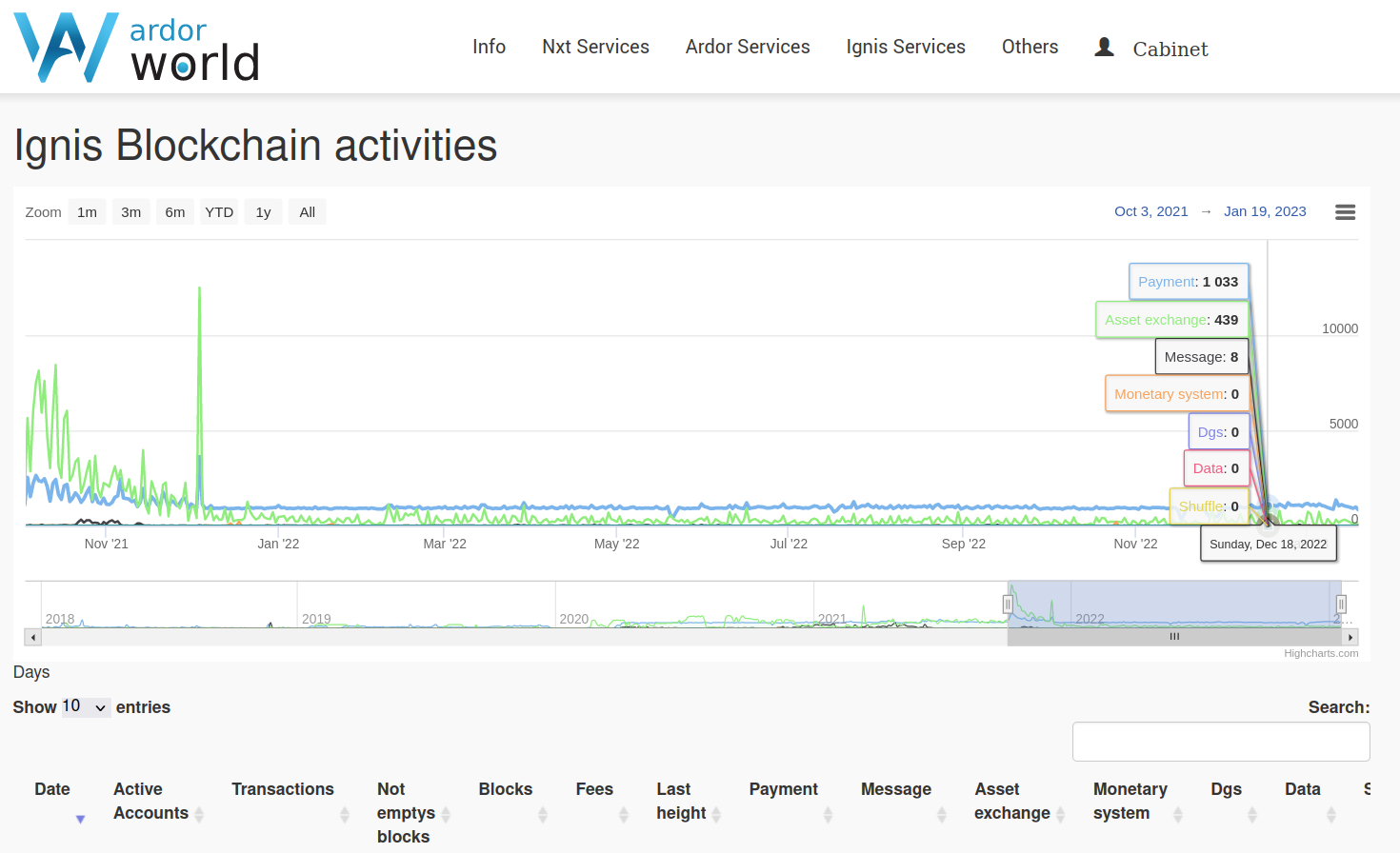Screen dimensions: 1400x853
Task: Sort by Last height column
Action: click(689, 802)
